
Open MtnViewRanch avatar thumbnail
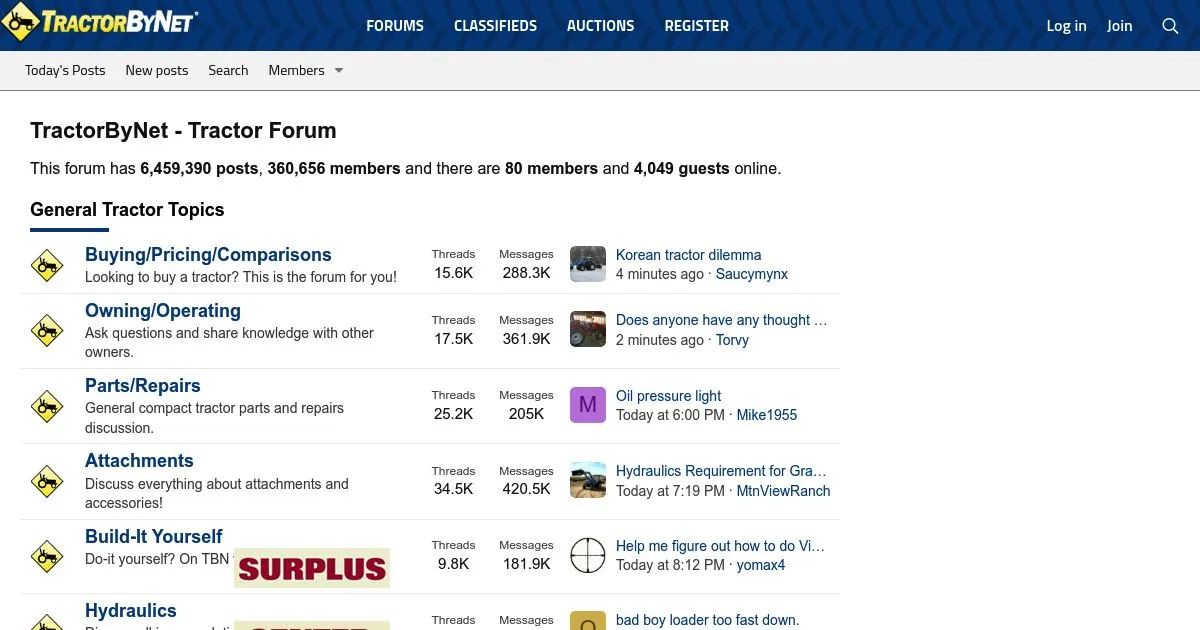(588, 480)
